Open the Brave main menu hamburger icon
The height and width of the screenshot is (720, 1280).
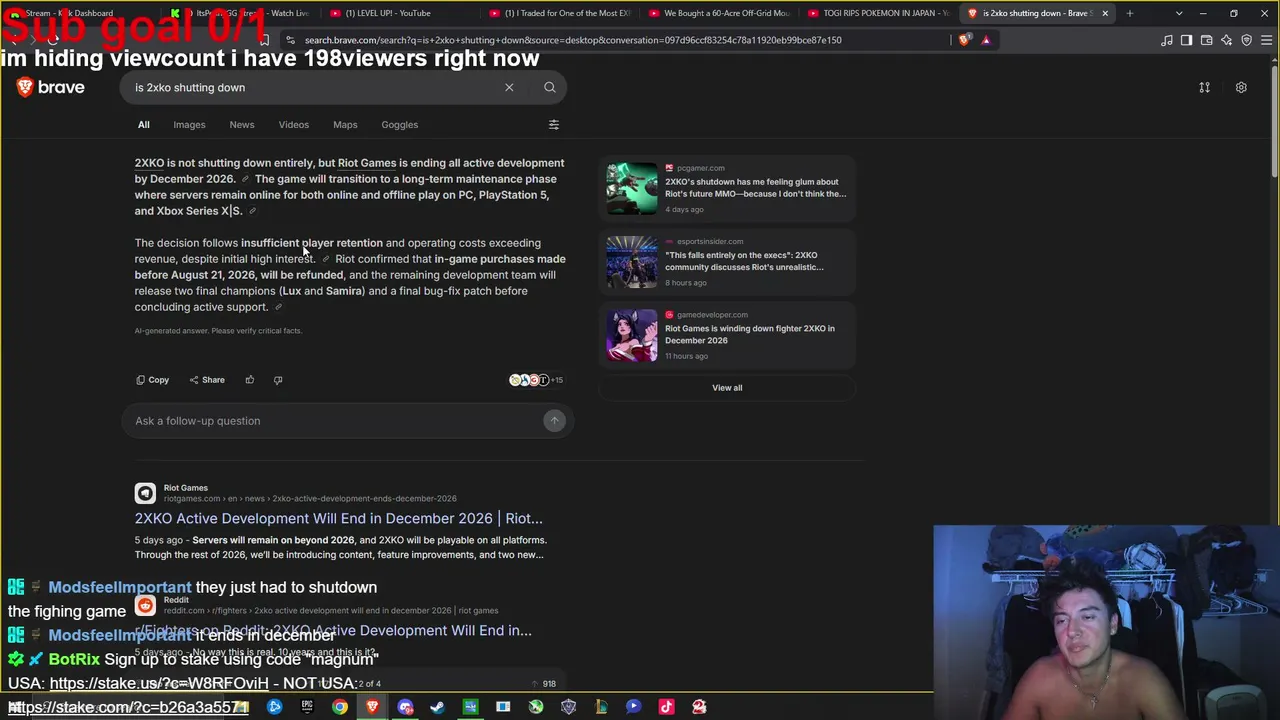coord(1266,40)
